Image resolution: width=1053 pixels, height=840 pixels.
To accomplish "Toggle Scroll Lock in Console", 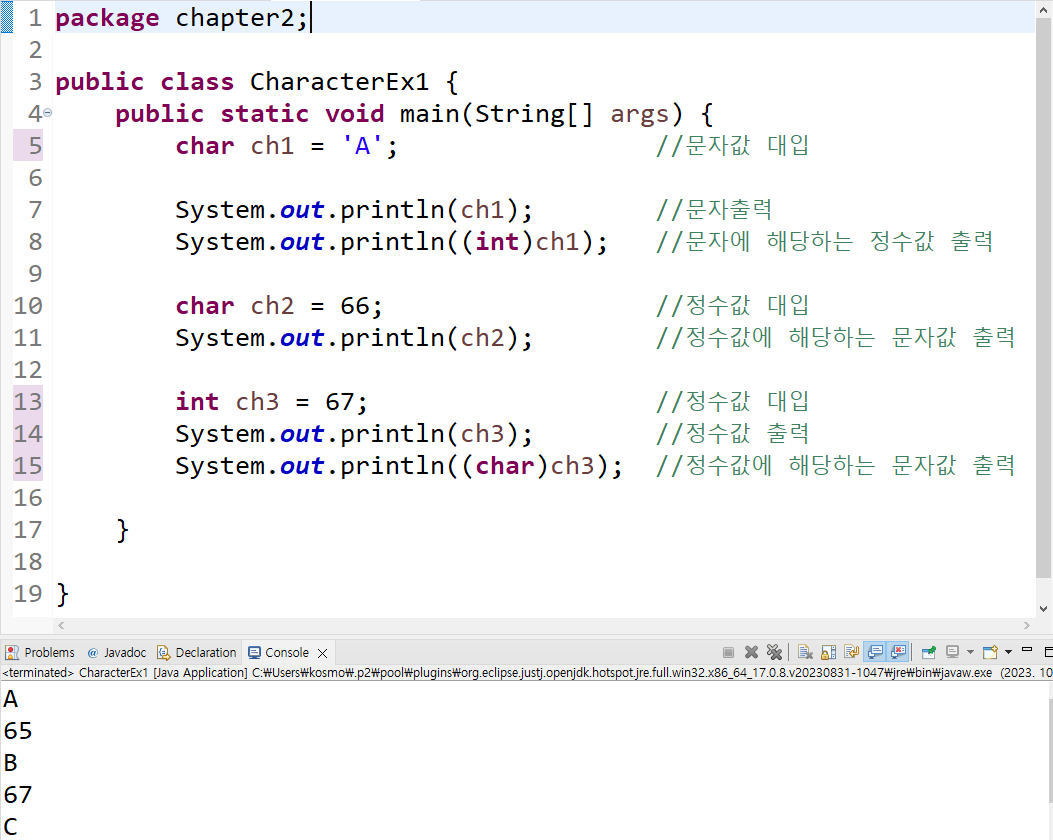I will (x=829, y=652).
